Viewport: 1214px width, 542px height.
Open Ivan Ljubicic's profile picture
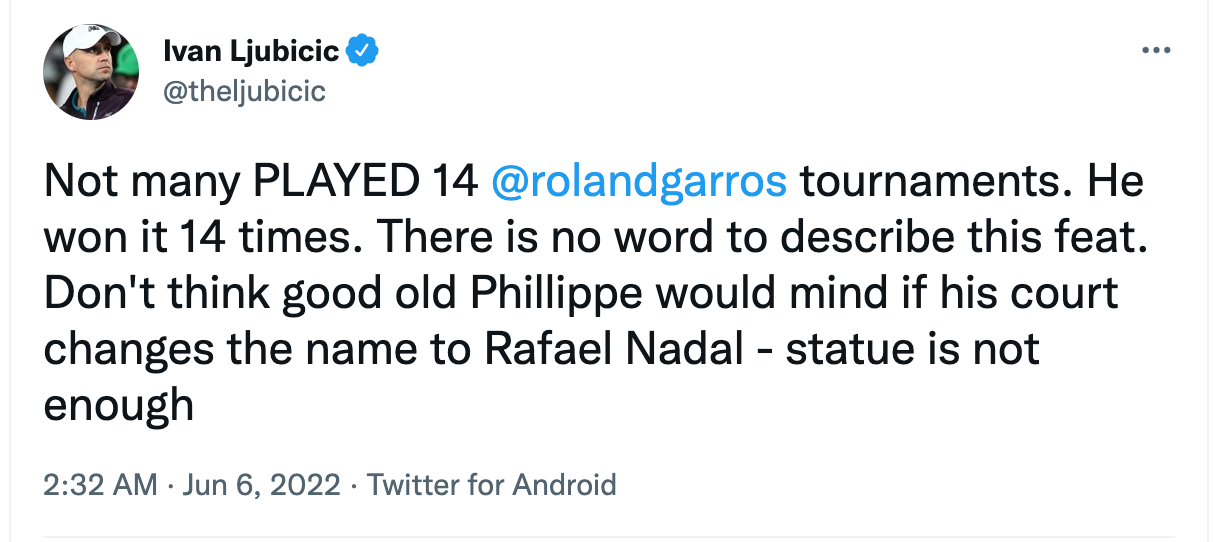pyautogui.click(x=89, y=72)
